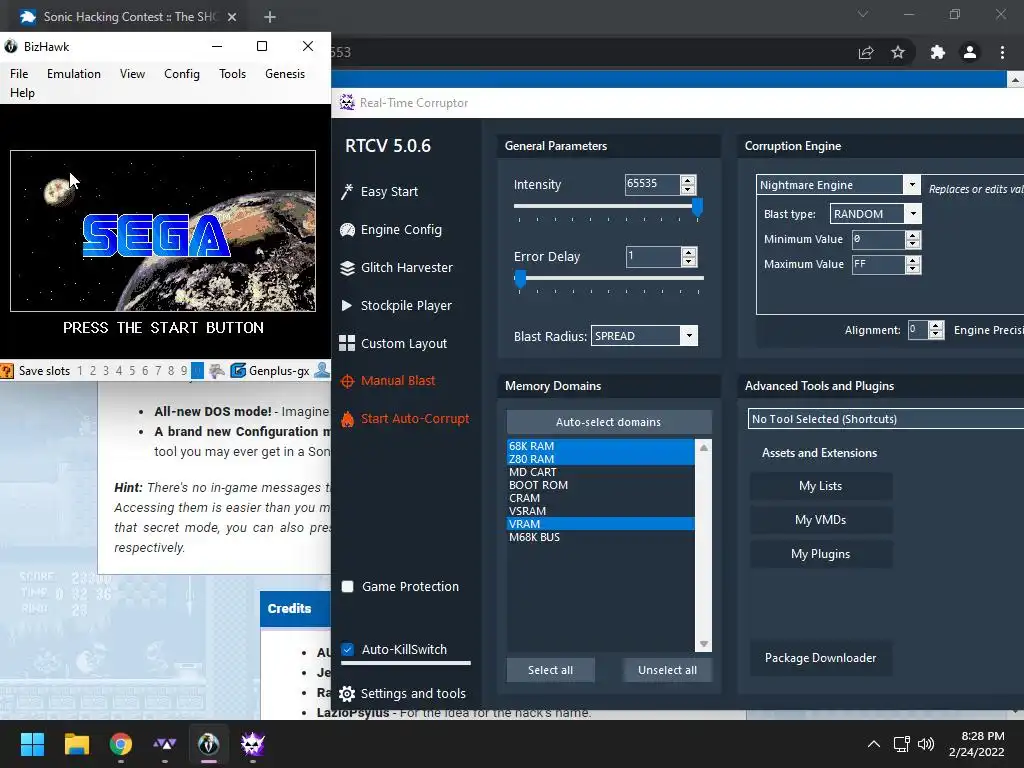This screenshot has height=768, width=1024.
Task: Open My VMDs button
Action: [820, 520]
